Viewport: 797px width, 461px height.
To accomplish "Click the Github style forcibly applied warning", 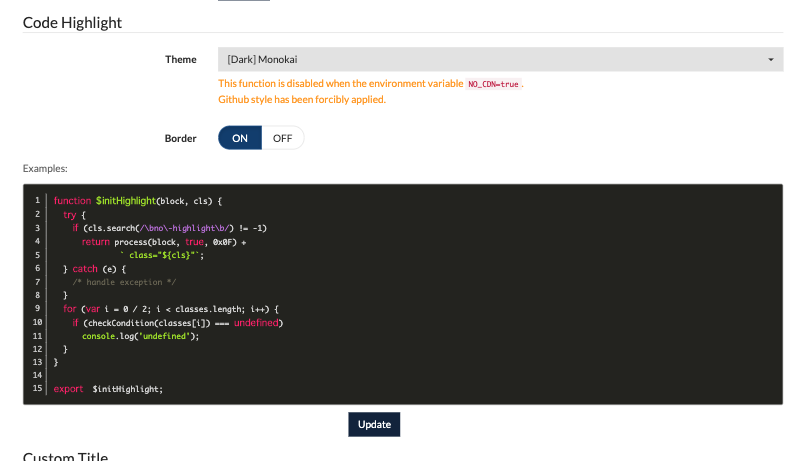I will (x=302, y=100).
